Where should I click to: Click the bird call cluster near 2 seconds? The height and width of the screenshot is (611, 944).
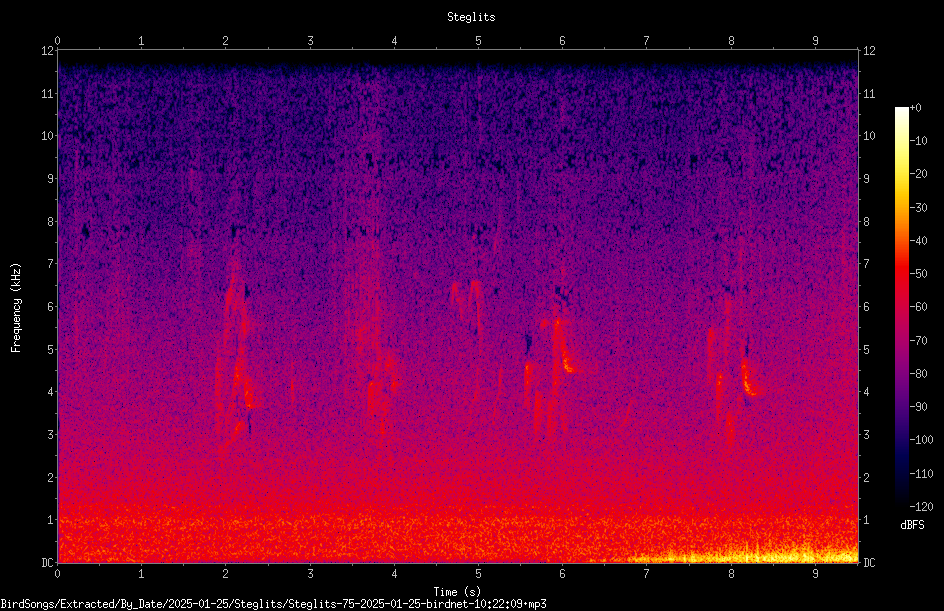click(x=237, y=355)
